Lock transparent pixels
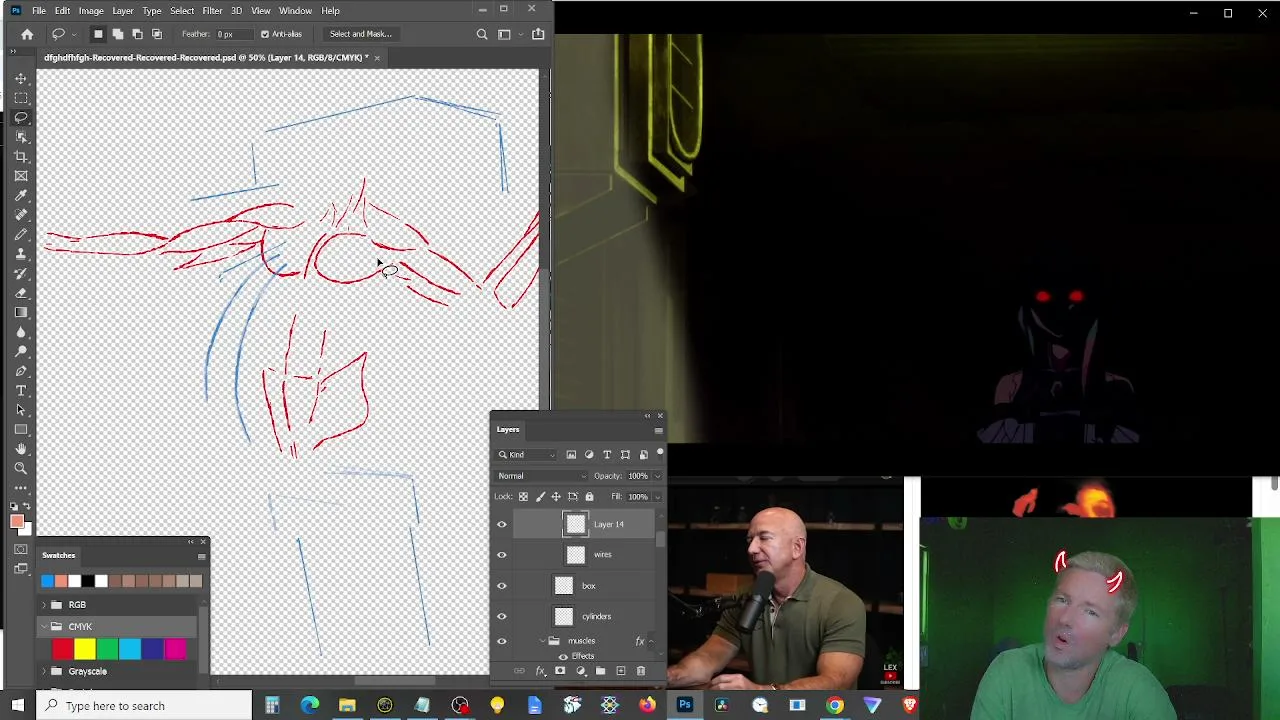 click(523, 497)
